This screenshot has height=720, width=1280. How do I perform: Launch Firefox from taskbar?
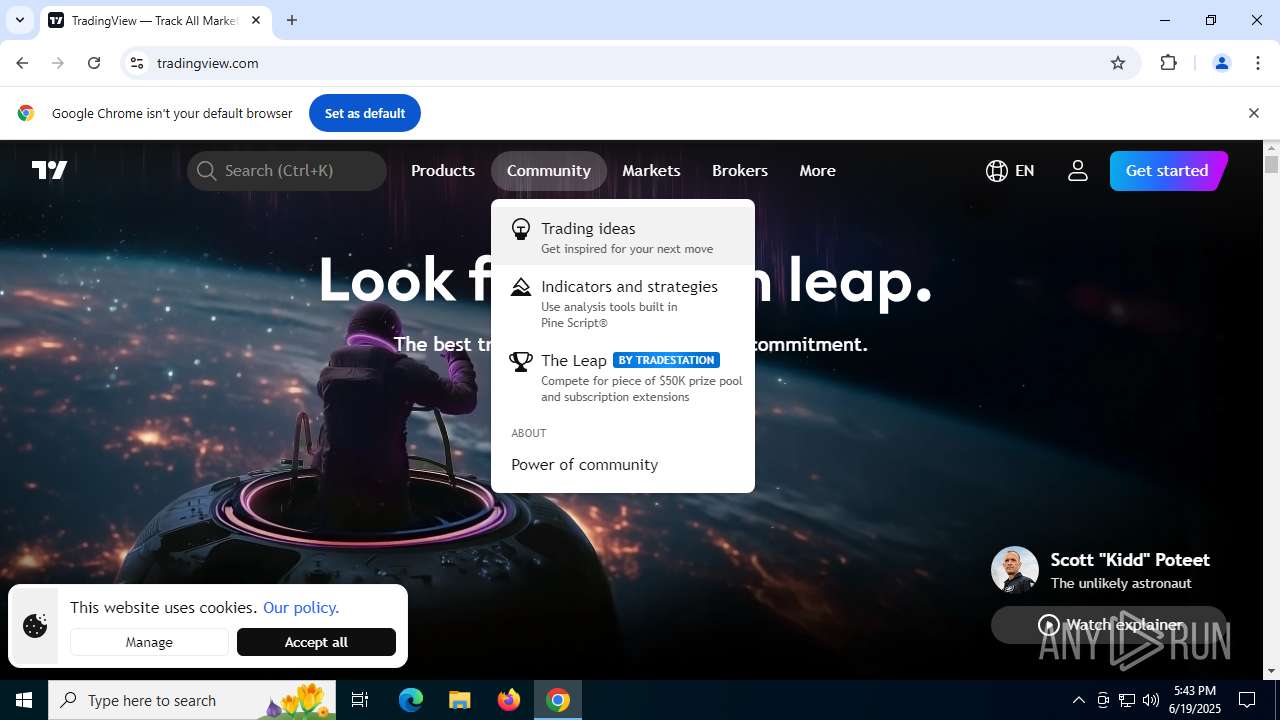[509, 700]
